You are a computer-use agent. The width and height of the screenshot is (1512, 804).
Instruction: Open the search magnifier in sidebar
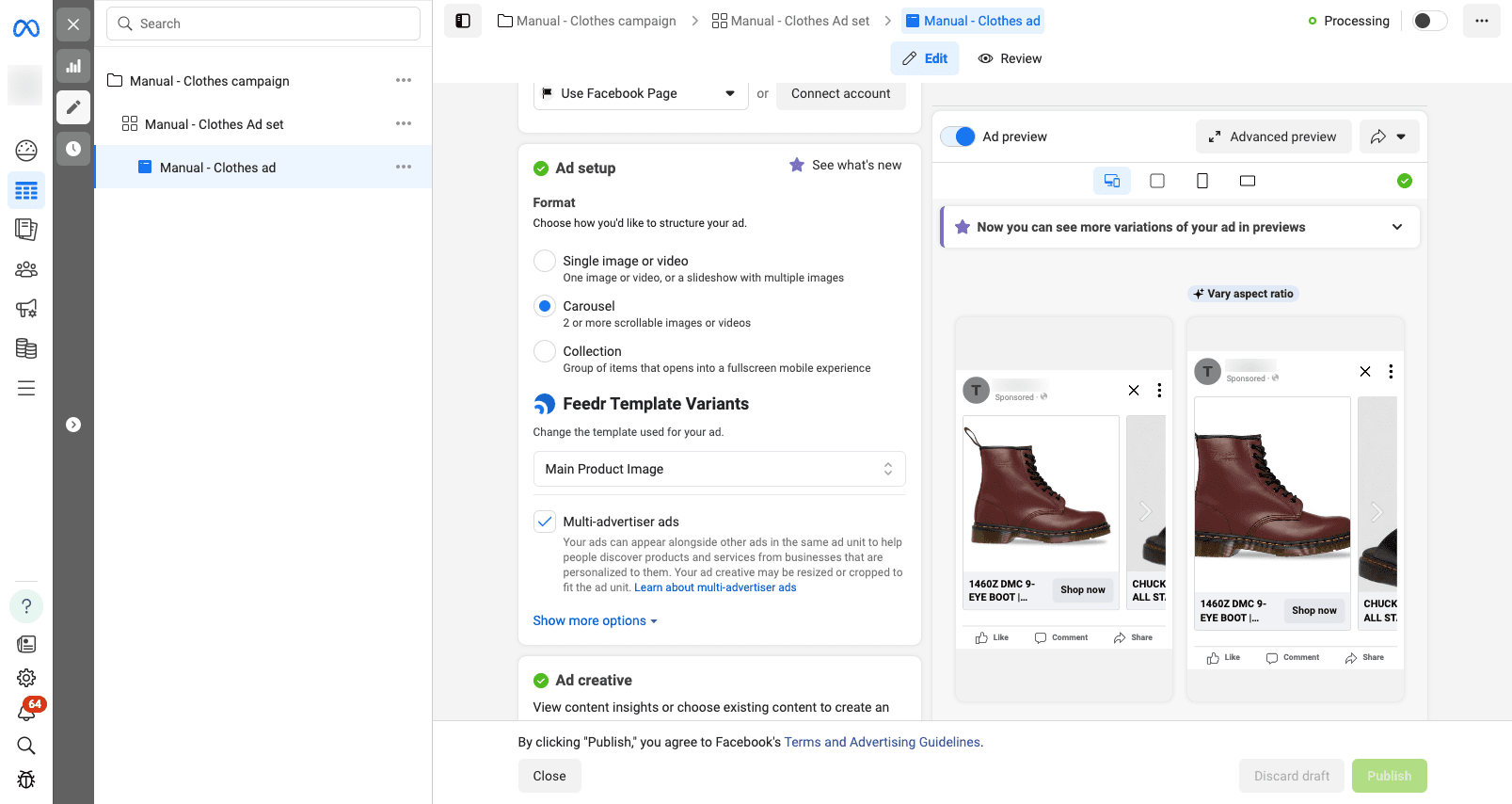[26, 746]
